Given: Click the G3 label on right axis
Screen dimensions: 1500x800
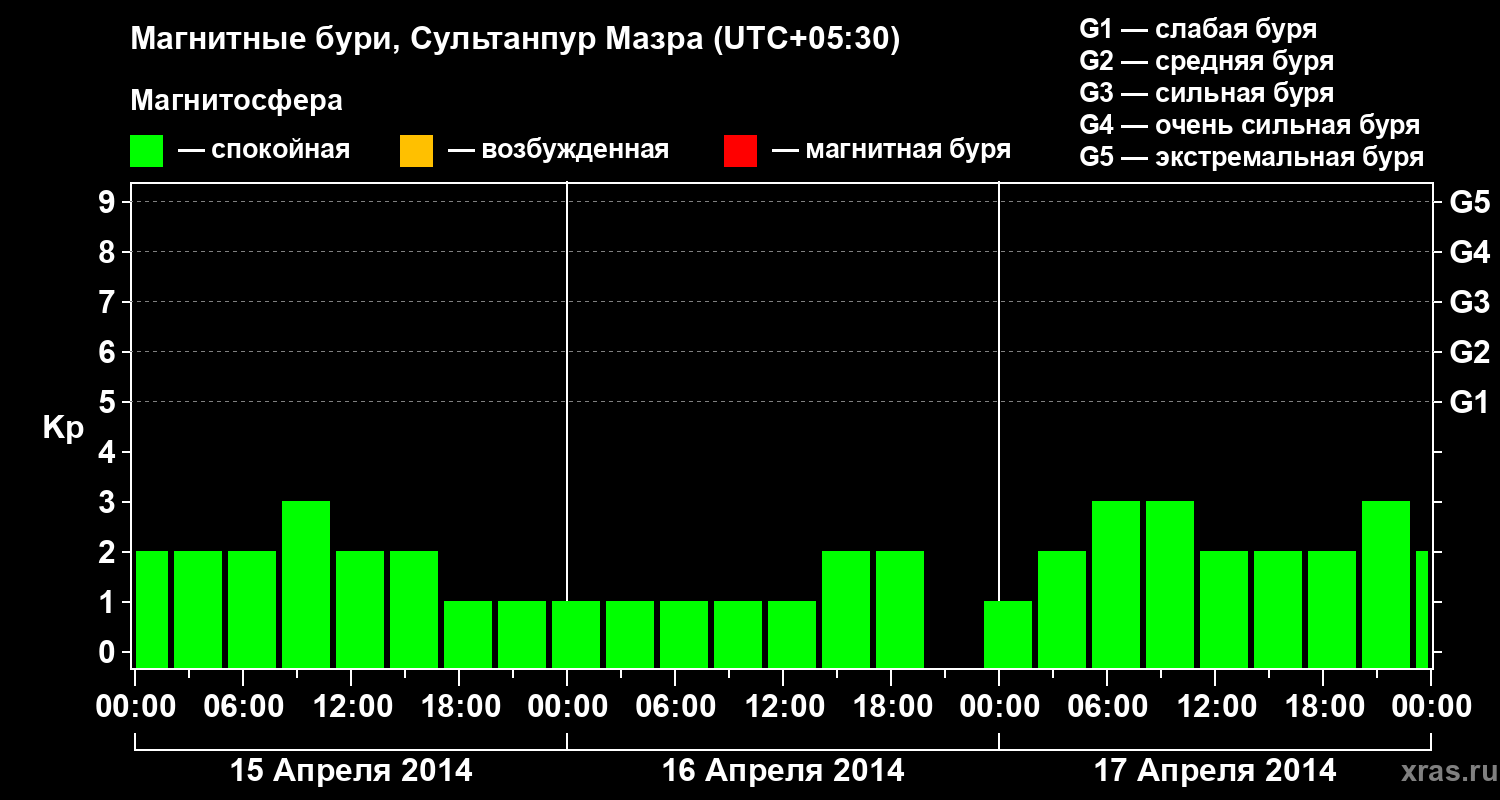Looking at the screenshot, I should coord(1470,303).
